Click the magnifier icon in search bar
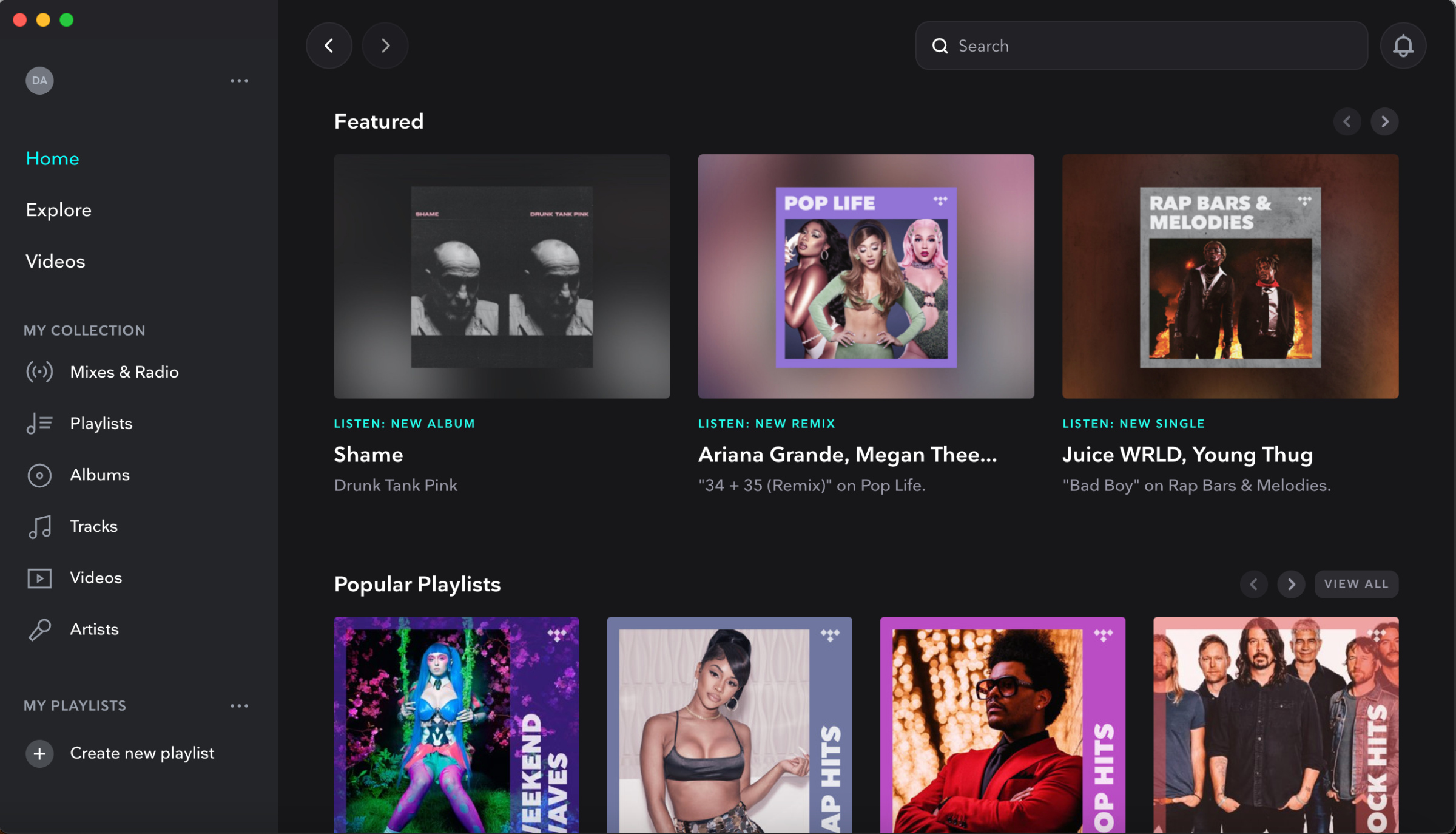The height and width of the screenshot is (834, 1456). point(940,46)
